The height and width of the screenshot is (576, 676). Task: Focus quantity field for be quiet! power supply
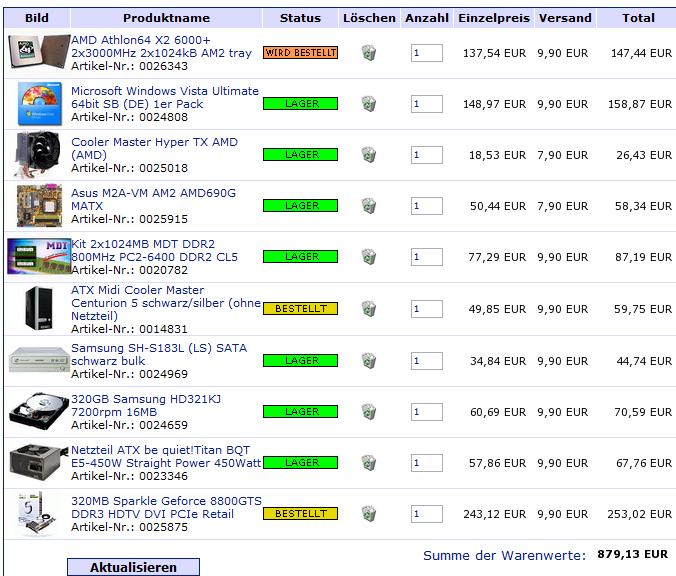click(x=427, y=463)
